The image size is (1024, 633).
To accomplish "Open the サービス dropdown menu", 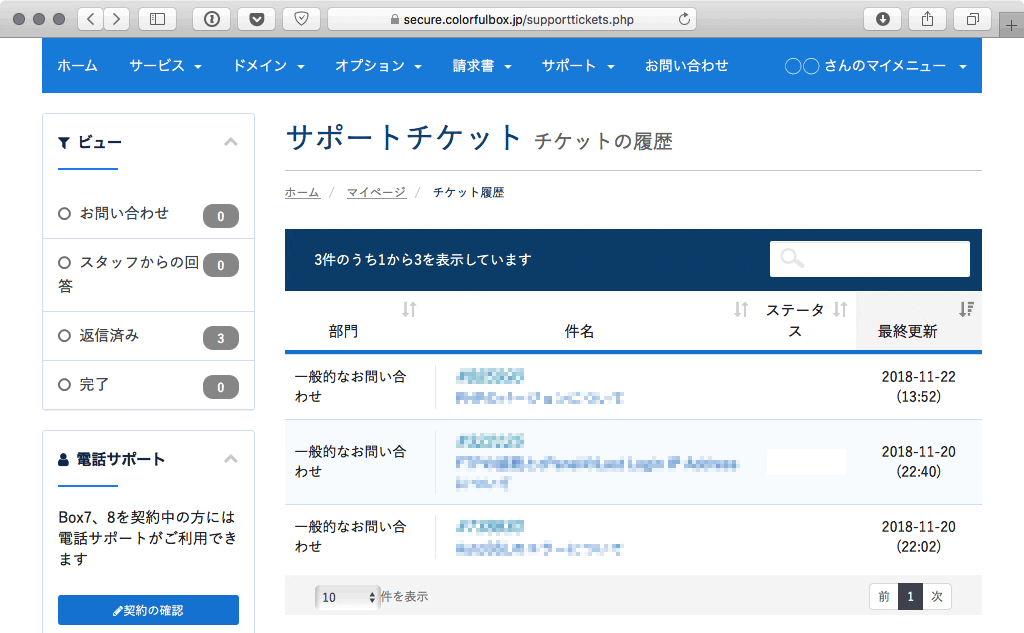I will 165,65.
